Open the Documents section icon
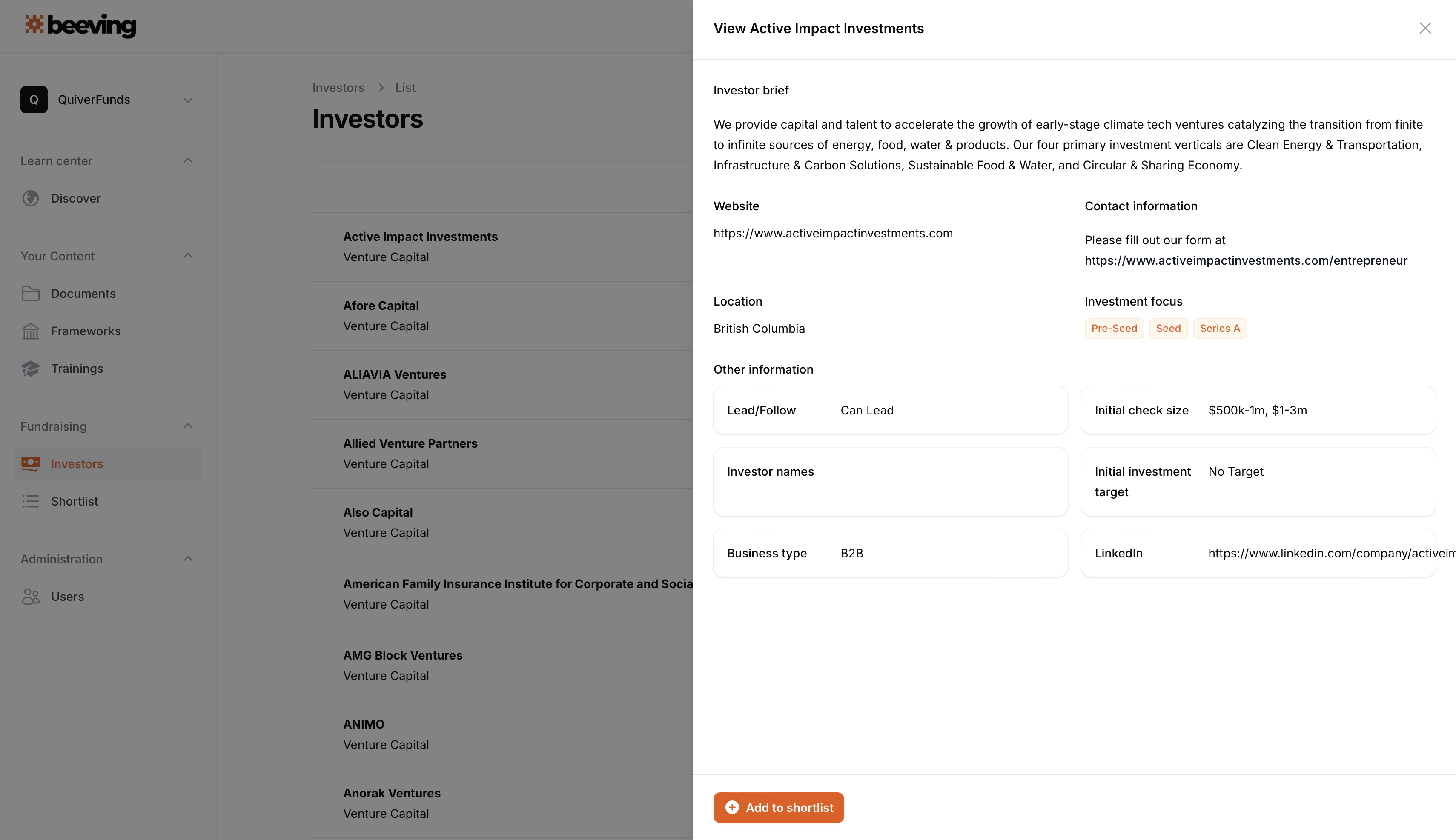Image resolution: width=1456 pixels, height=840 pixels. click(x=30, y=294)
